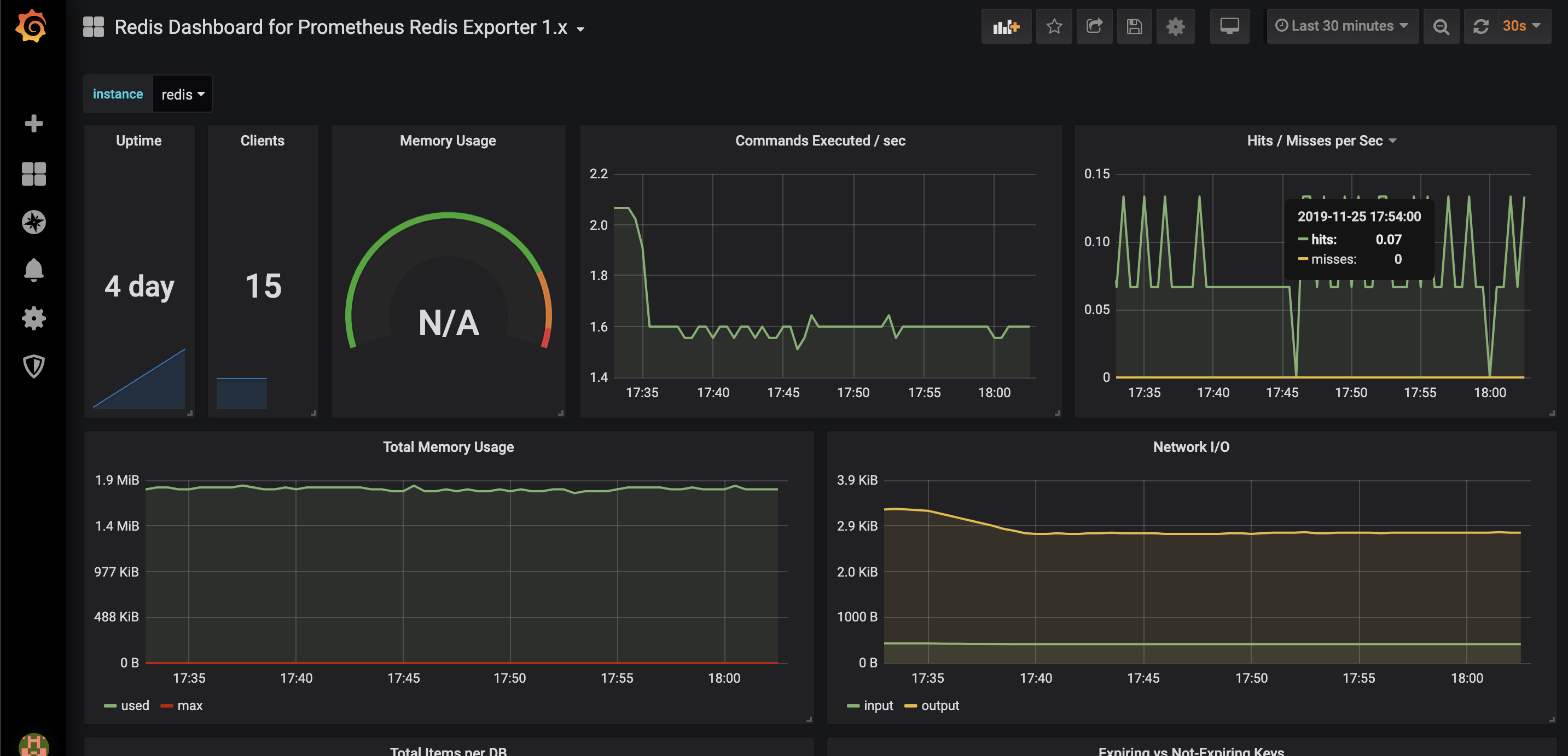Open Server Admin shield icon in sidebar
The image size is (1568, 756).
click(x=33, y=367)
